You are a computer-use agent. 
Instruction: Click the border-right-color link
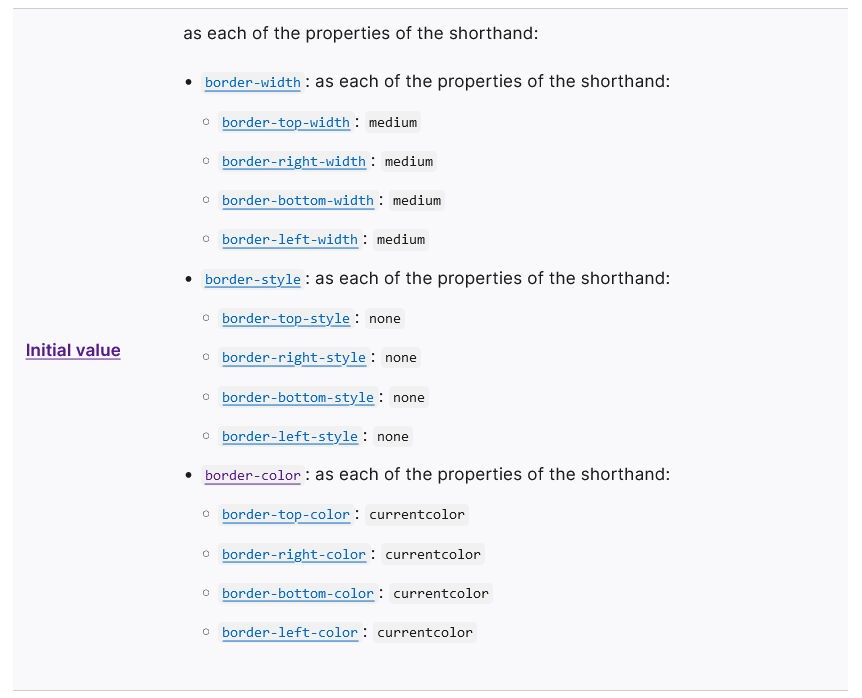click(294, 555)
